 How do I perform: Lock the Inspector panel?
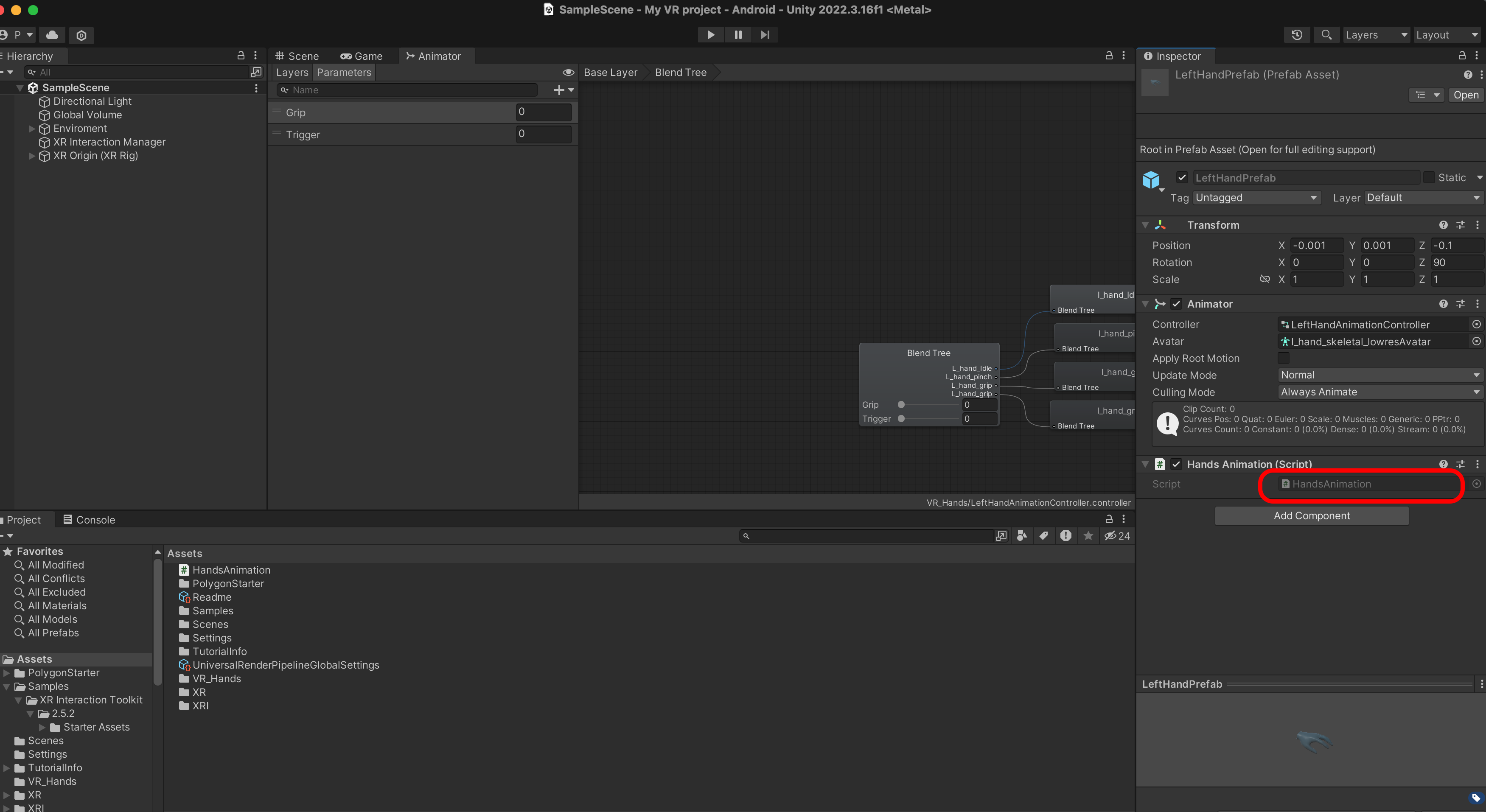[1462, 55]
